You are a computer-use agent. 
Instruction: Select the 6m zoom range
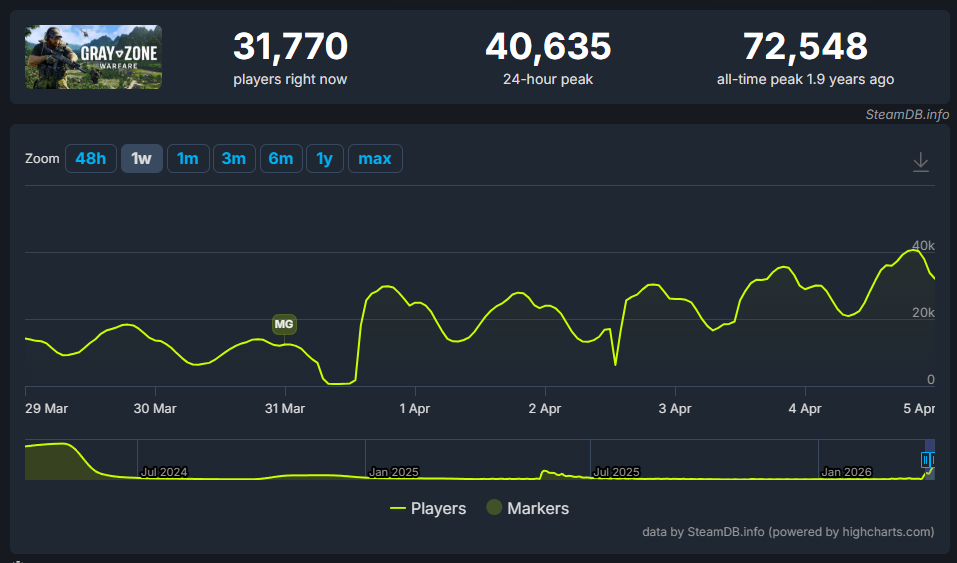click(281, 159)
